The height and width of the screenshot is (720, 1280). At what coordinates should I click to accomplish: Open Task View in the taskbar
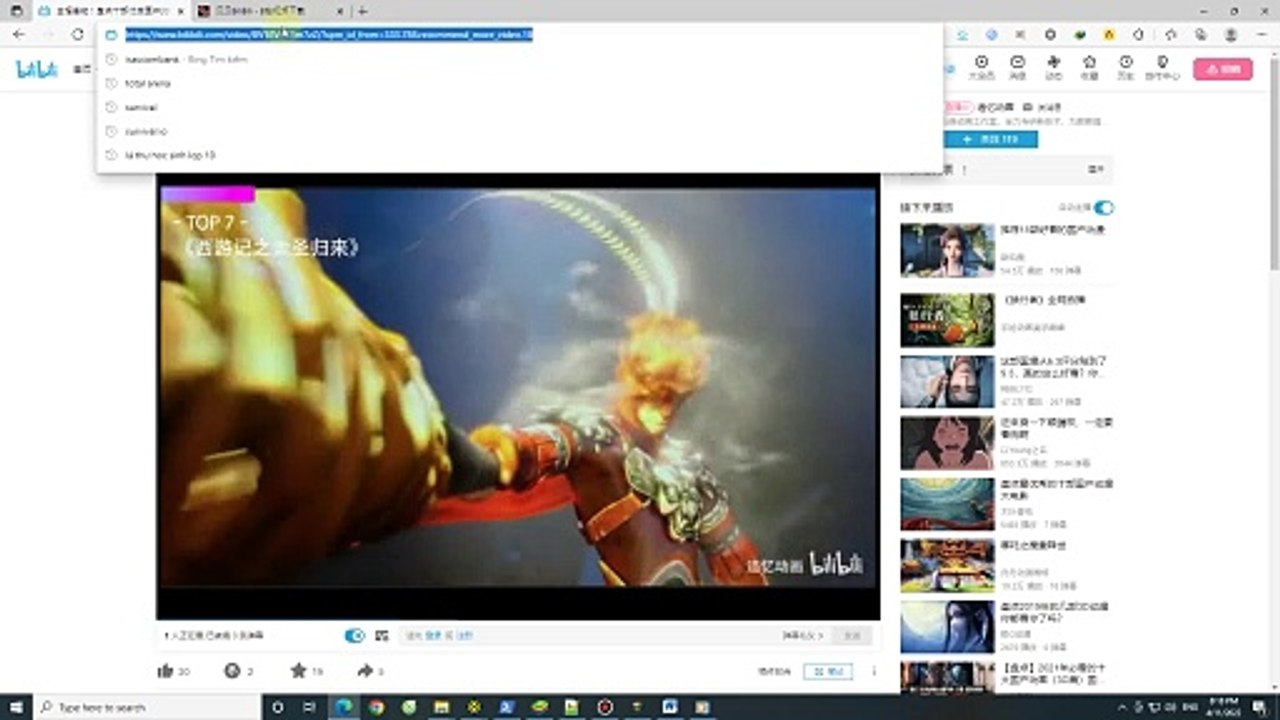tap(311, 707)
